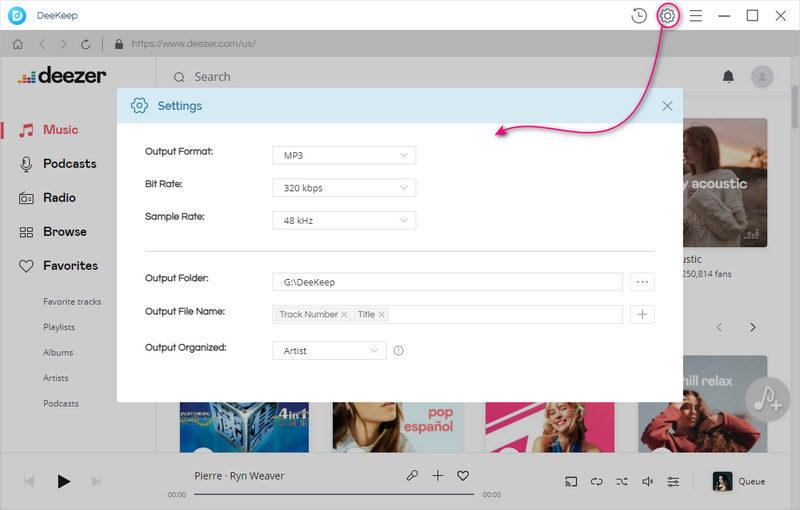Navigate forward with right arrow

(x=63, y=44)
